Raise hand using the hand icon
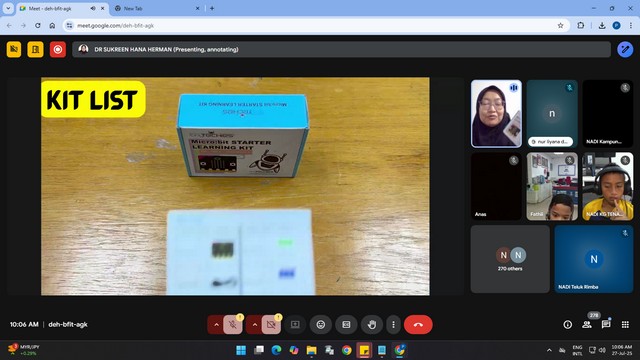640x360 pixels. coord(371,324)
